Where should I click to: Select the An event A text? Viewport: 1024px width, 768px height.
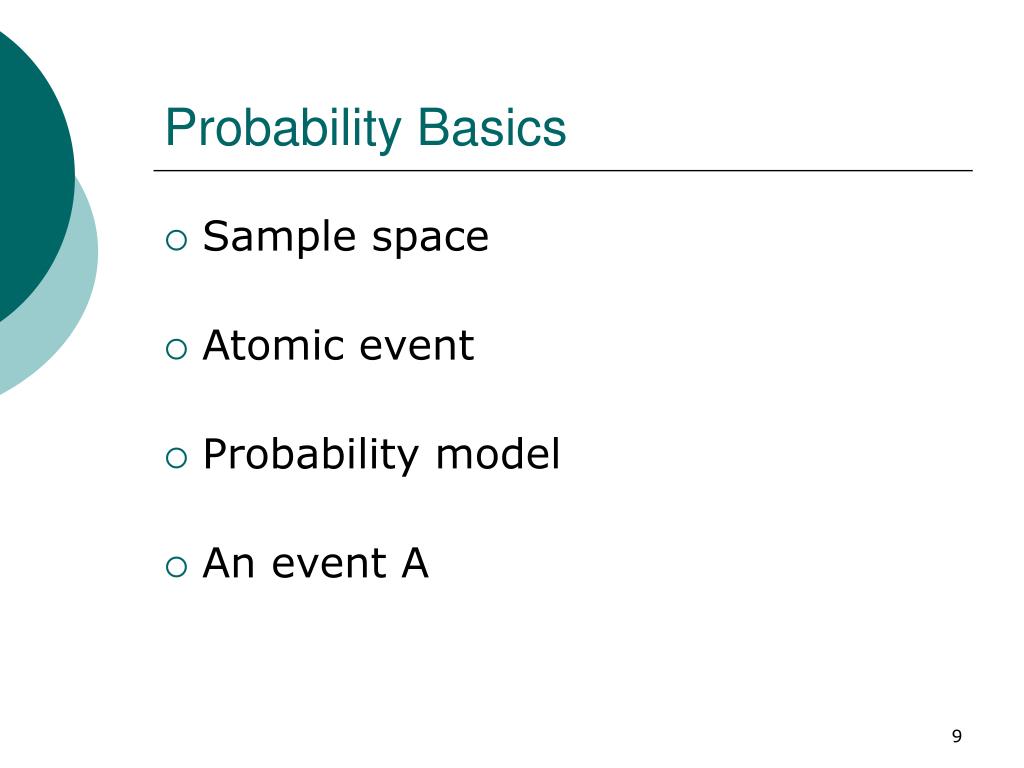click(x=315, y=563)
